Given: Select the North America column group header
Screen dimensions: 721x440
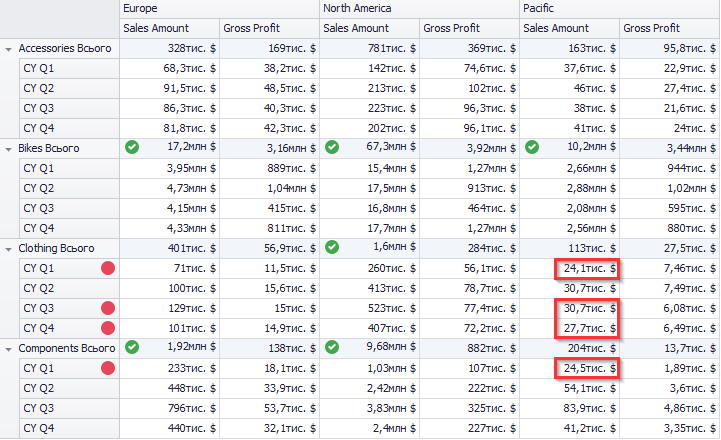Looking at the screenshot, I should coord(419,9).
